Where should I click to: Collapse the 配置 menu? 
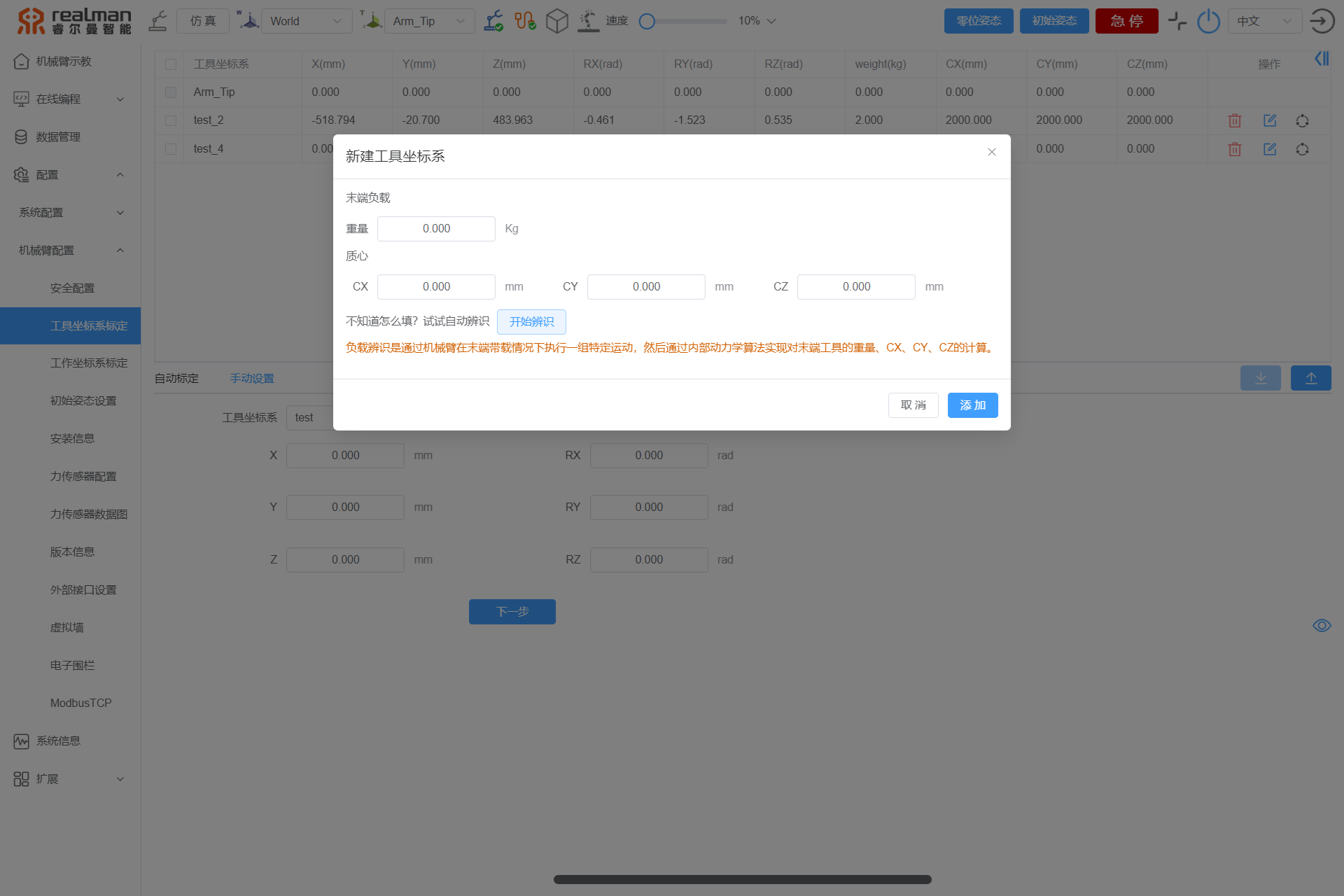tap(70, 175)
